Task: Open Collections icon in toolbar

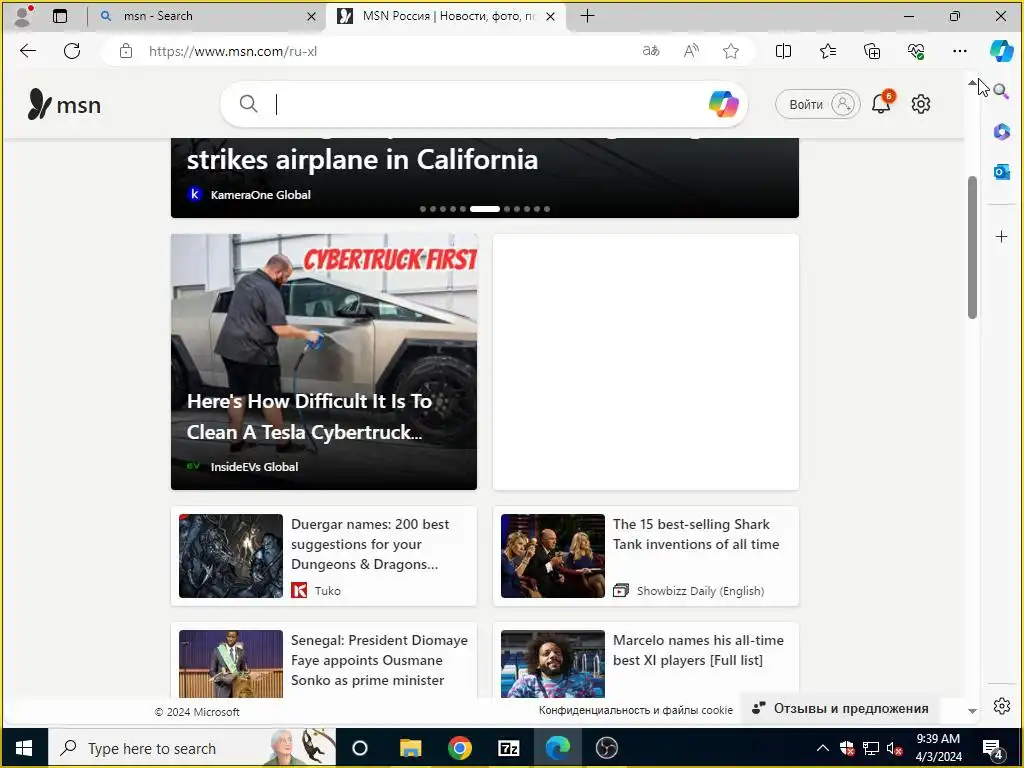Action: 872,51
